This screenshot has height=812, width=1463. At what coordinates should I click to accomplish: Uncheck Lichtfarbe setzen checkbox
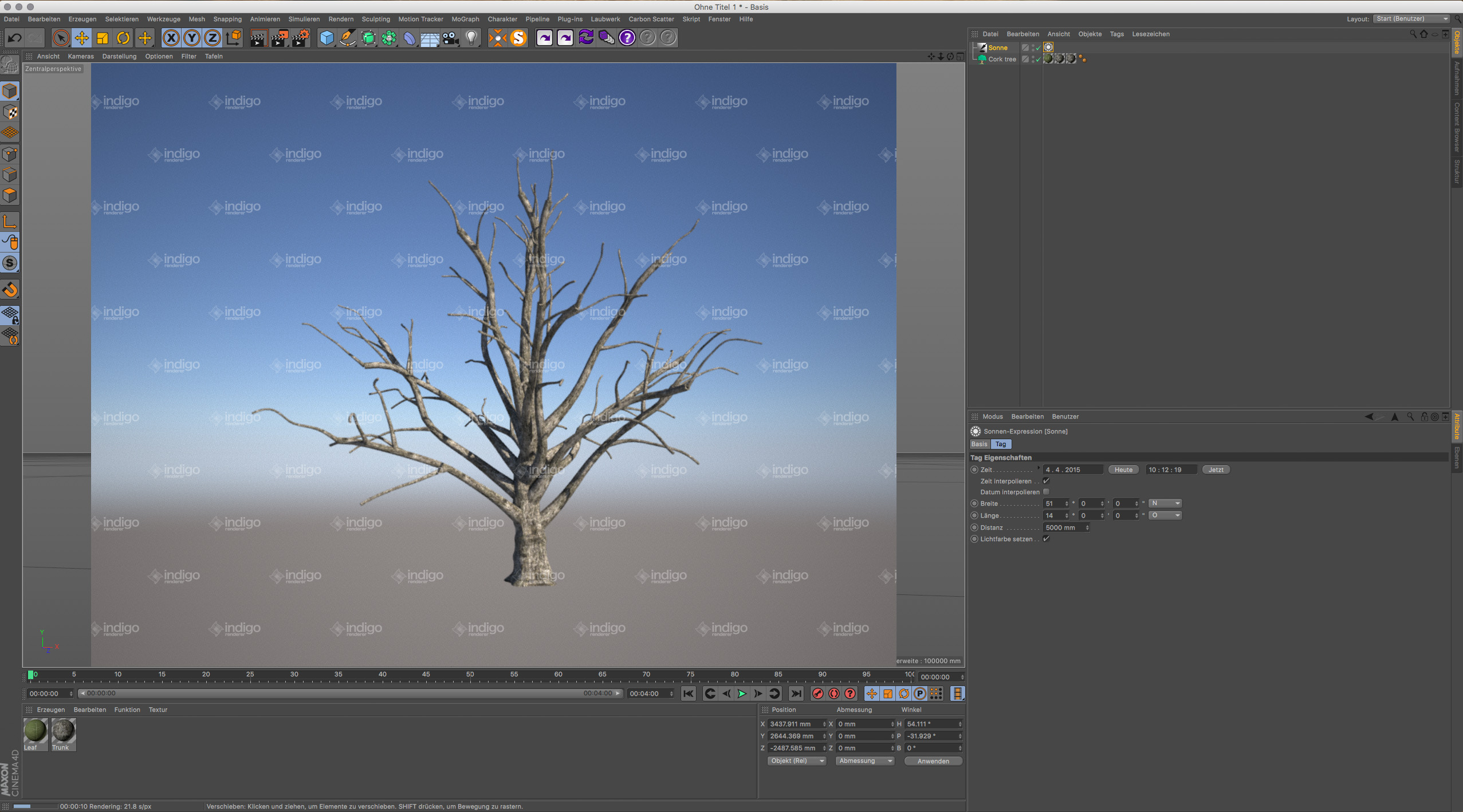pyautogui.click(x=1046, y=539)
